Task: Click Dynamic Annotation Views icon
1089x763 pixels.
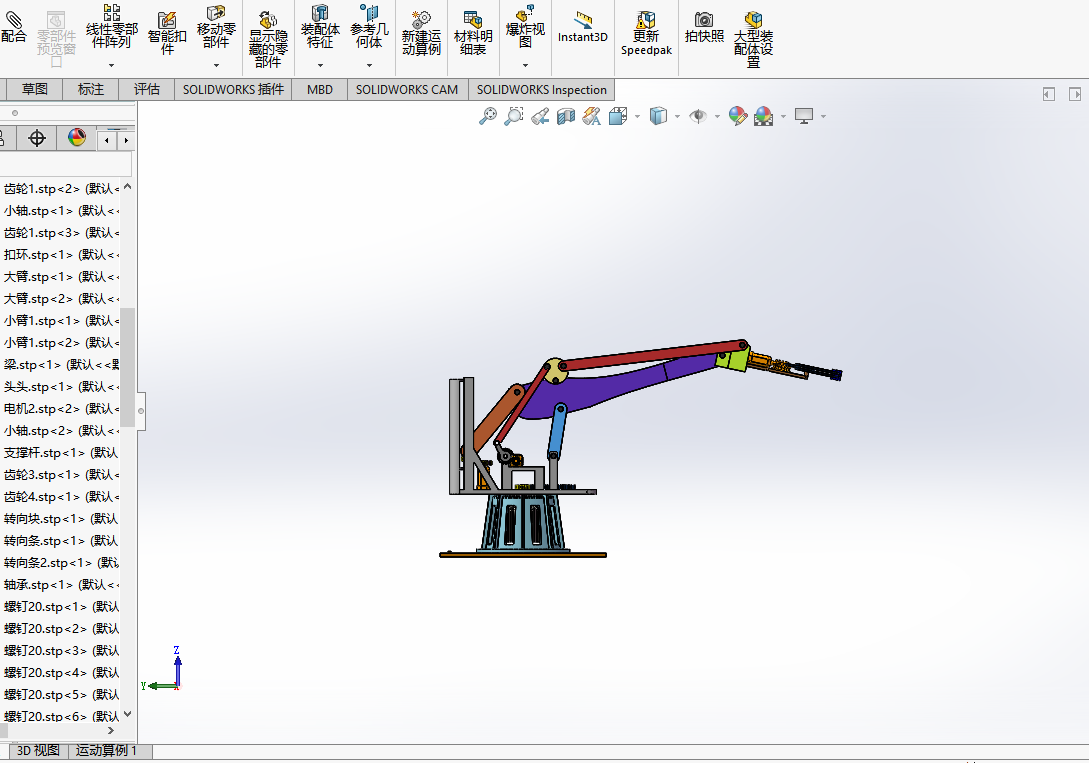Action: point(591,116)
